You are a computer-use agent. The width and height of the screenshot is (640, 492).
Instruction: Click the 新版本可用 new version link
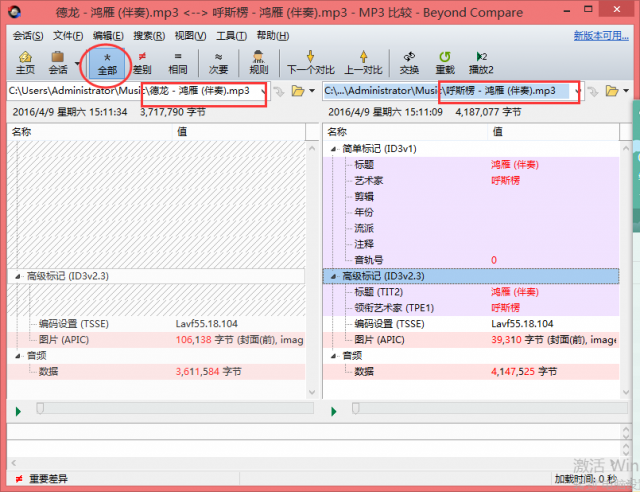pos(601,36)
